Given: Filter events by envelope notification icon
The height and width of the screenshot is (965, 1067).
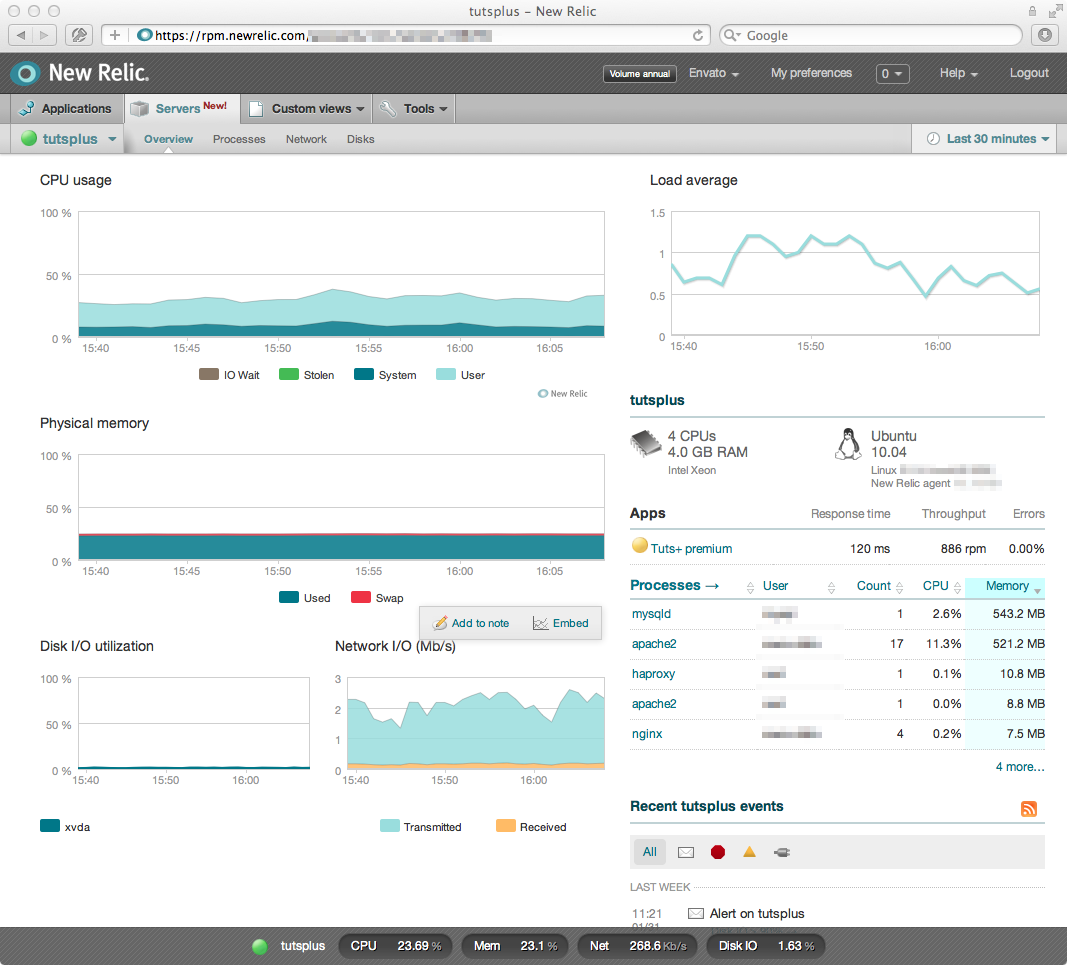Looking at the screenshot, I should pyautogui.click(x=685, y=852).
